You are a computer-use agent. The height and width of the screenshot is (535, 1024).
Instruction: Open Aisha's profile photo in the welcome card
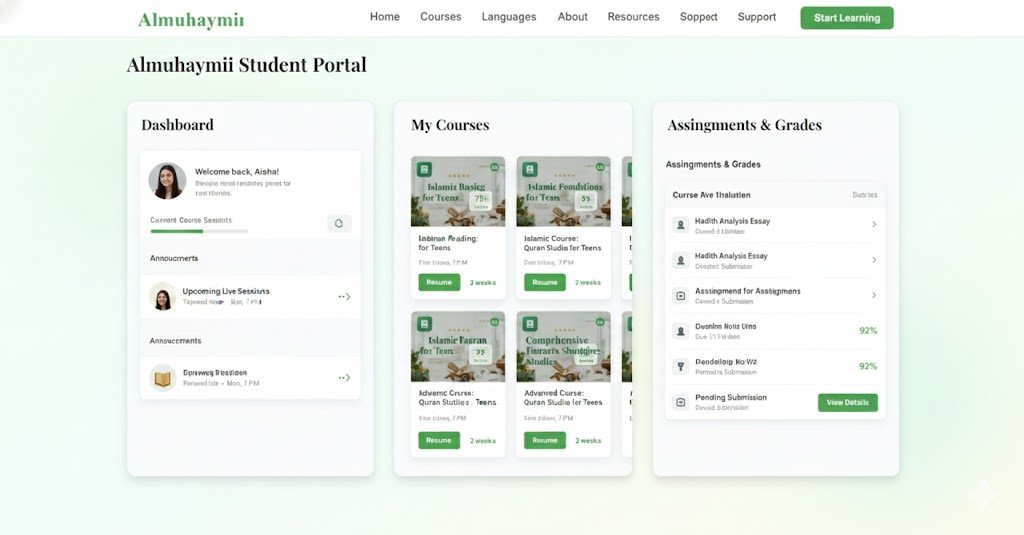pyautogui.click(x=167, y=181)
